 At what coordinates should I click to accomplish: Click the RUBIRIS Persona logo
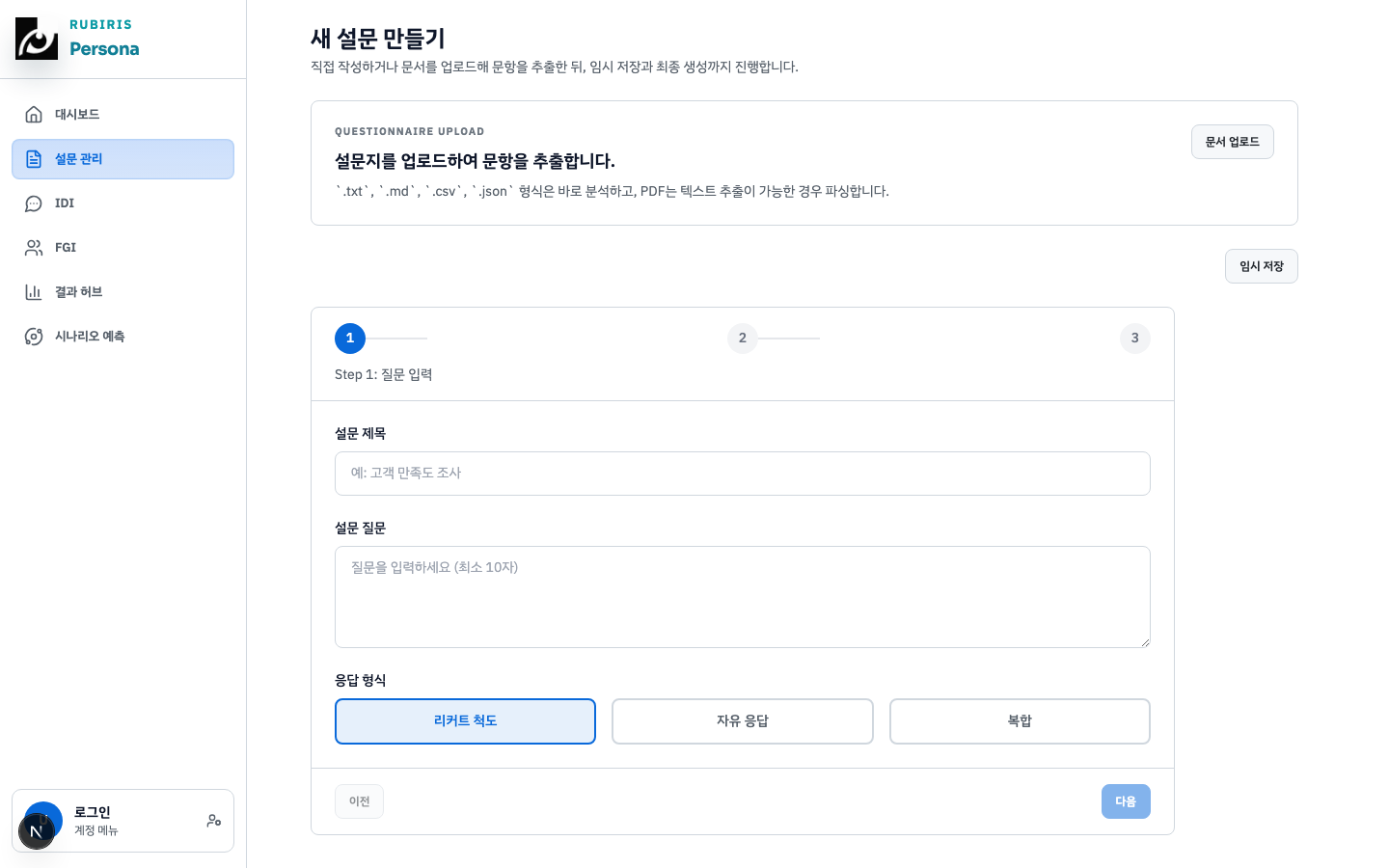pyautogui.click(x=77, y=39)
